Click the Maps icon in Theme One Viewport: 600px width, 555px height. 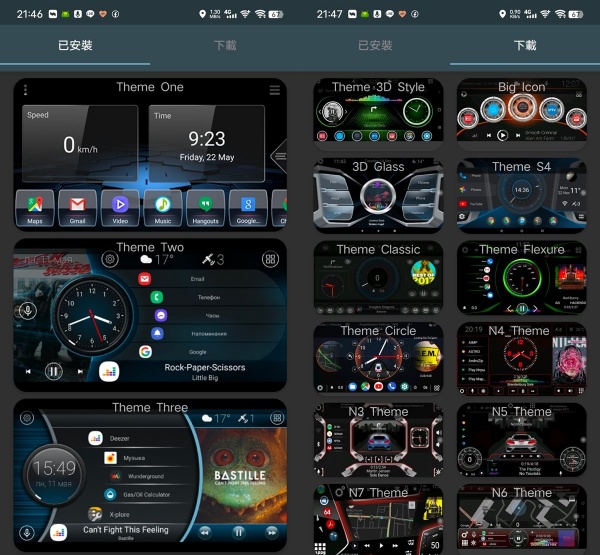pyautogui.click(x=35, y=208)
